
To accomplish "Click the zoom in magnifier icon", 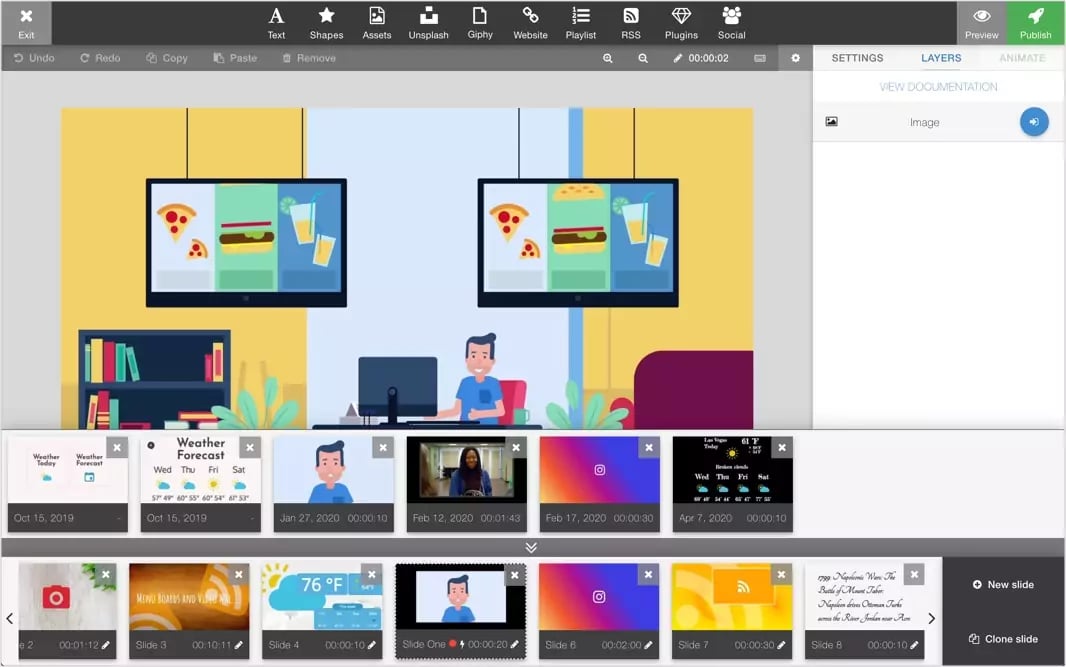I will click(608, 58).
